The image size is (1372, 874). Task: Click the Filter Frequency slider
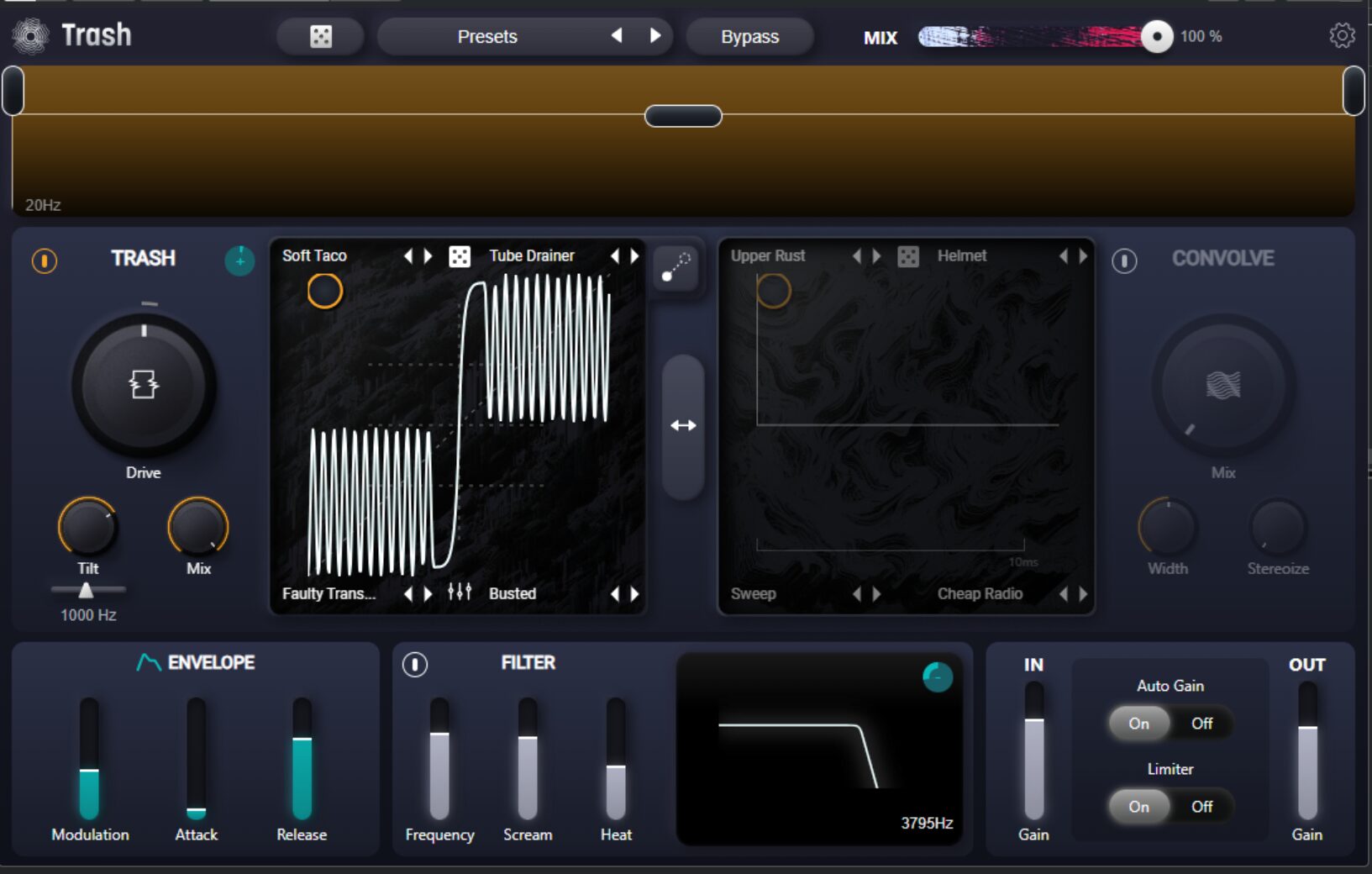(439, 758)
